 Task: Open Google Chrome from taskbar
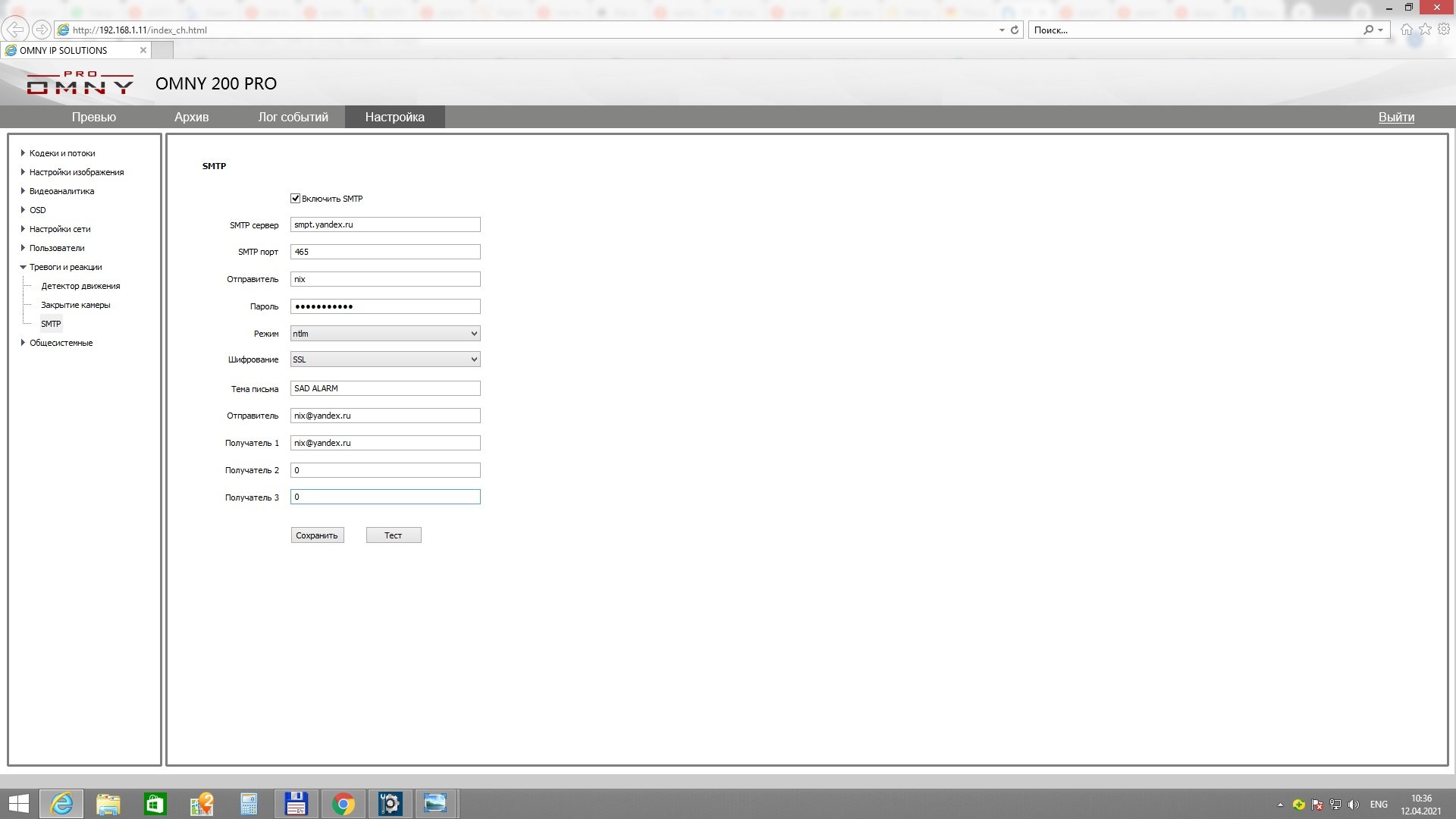point(344,804)
